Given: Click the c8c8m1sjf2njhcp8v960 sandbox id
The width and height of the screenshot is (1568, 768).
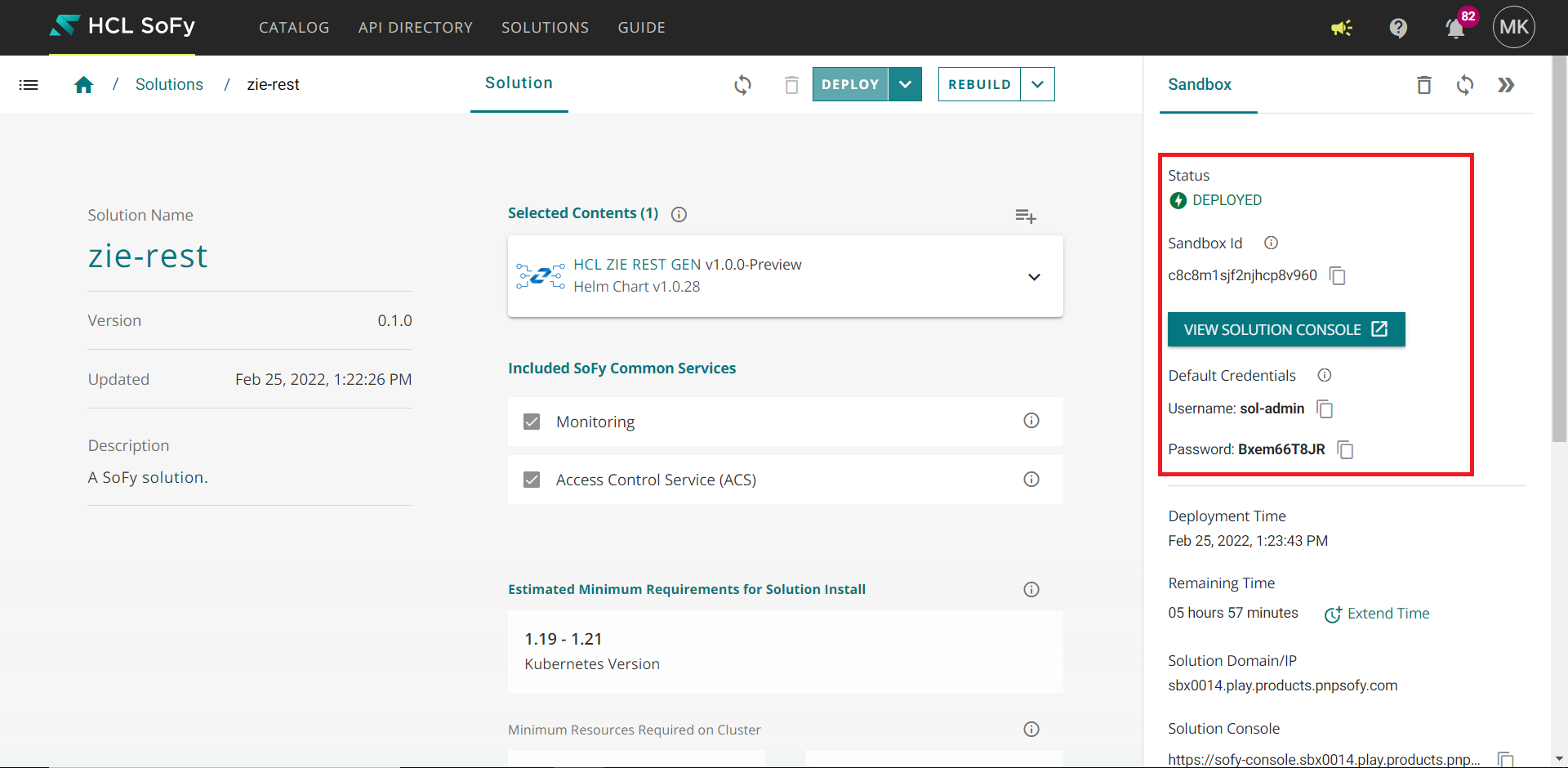Looking at the screenshot, I should coord(1242,275).
